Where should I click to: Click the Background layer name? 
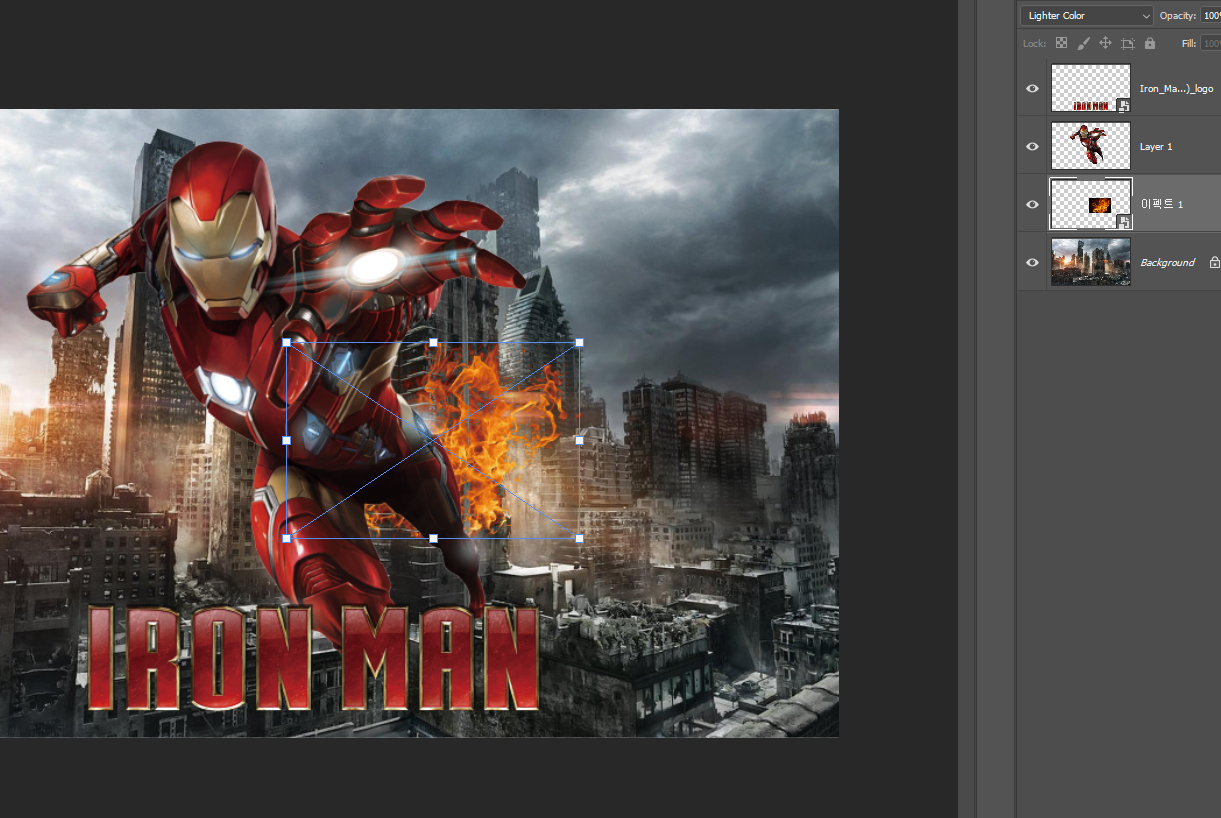tap(1167, 262)
